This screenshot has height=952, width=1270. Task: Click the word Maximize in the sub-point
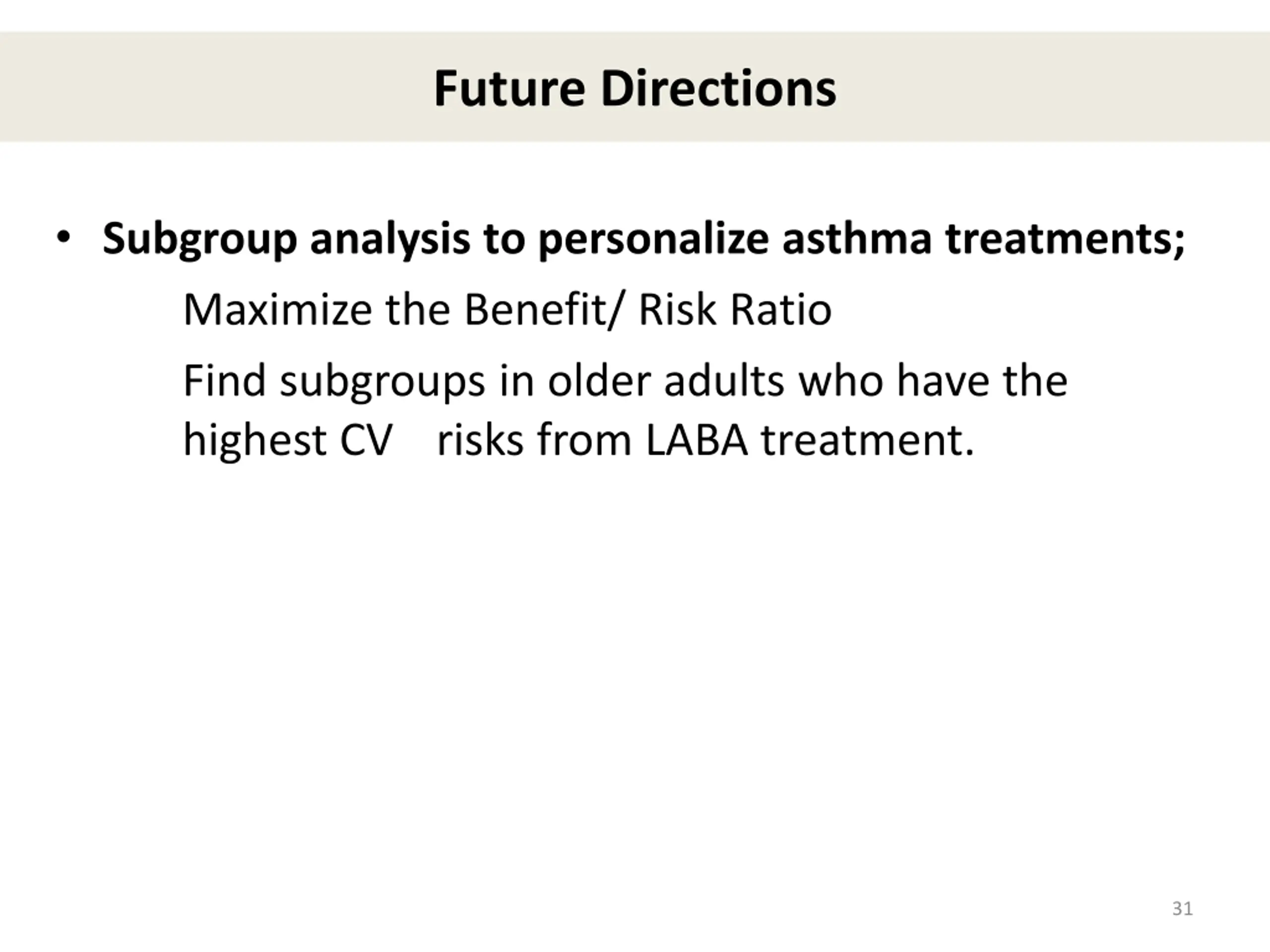(x=277, y=310)
